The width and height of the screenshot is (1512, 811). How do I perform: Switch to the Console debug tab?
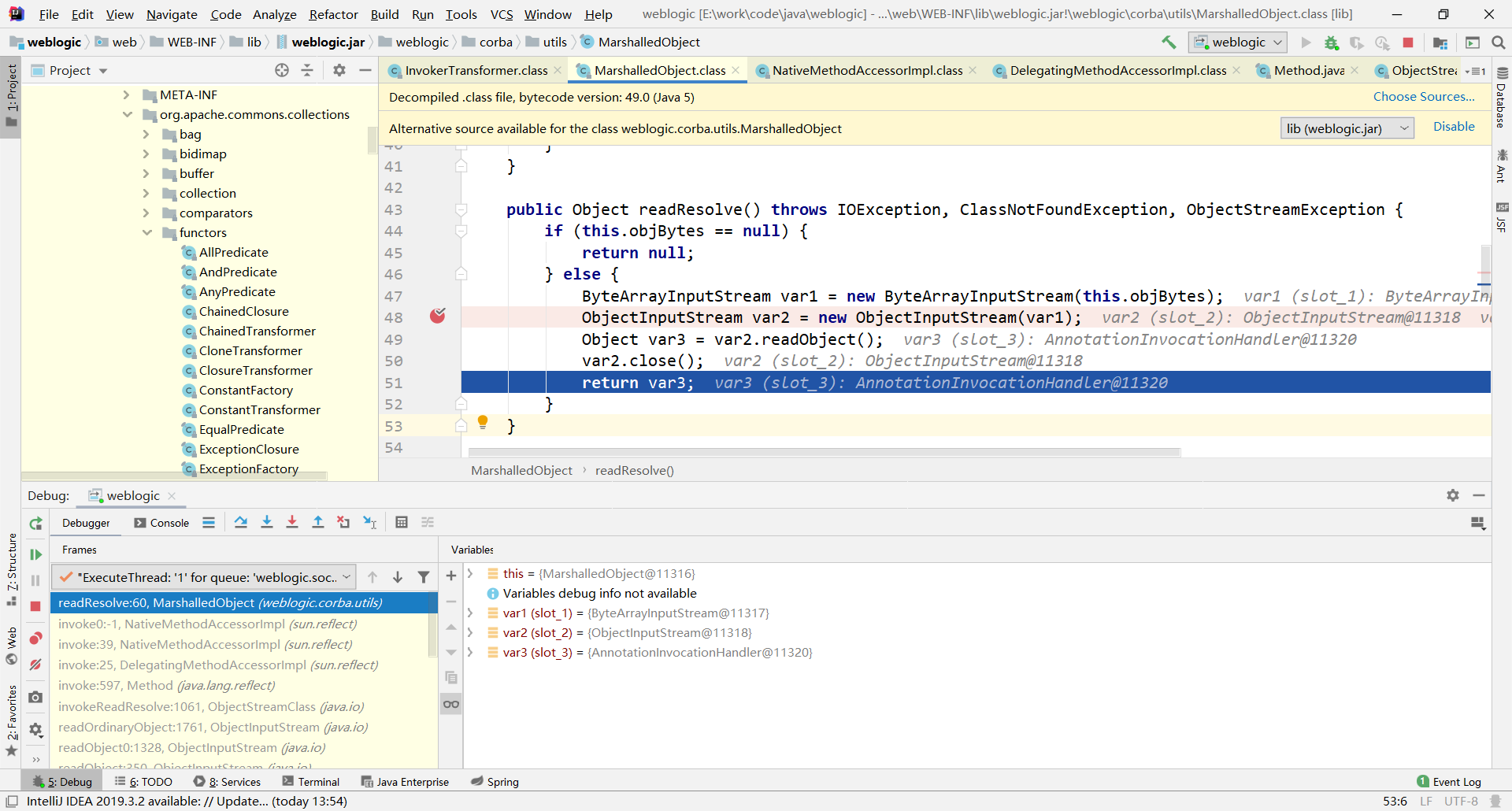click(x=162, y=523)
